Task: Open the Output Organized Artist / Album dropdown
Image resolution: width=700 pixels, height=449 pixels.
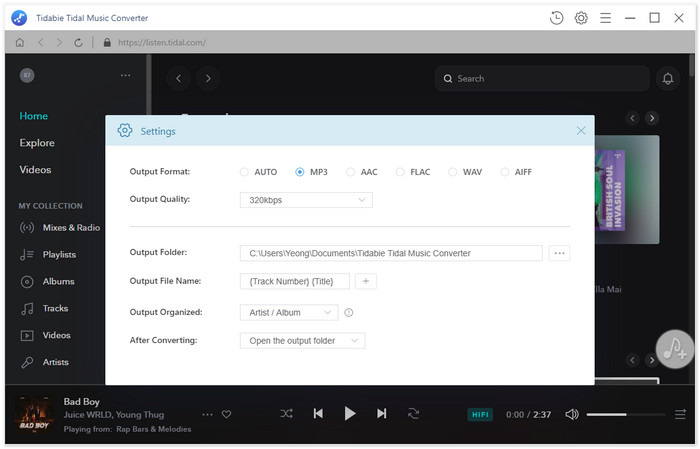Action: (x=289, y=313)
